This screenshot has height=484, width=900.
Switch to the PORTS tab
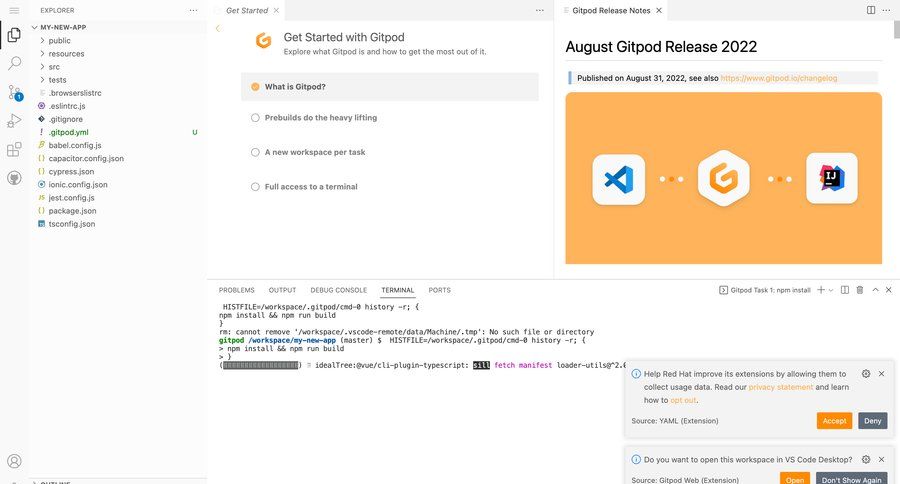(440, 290)
